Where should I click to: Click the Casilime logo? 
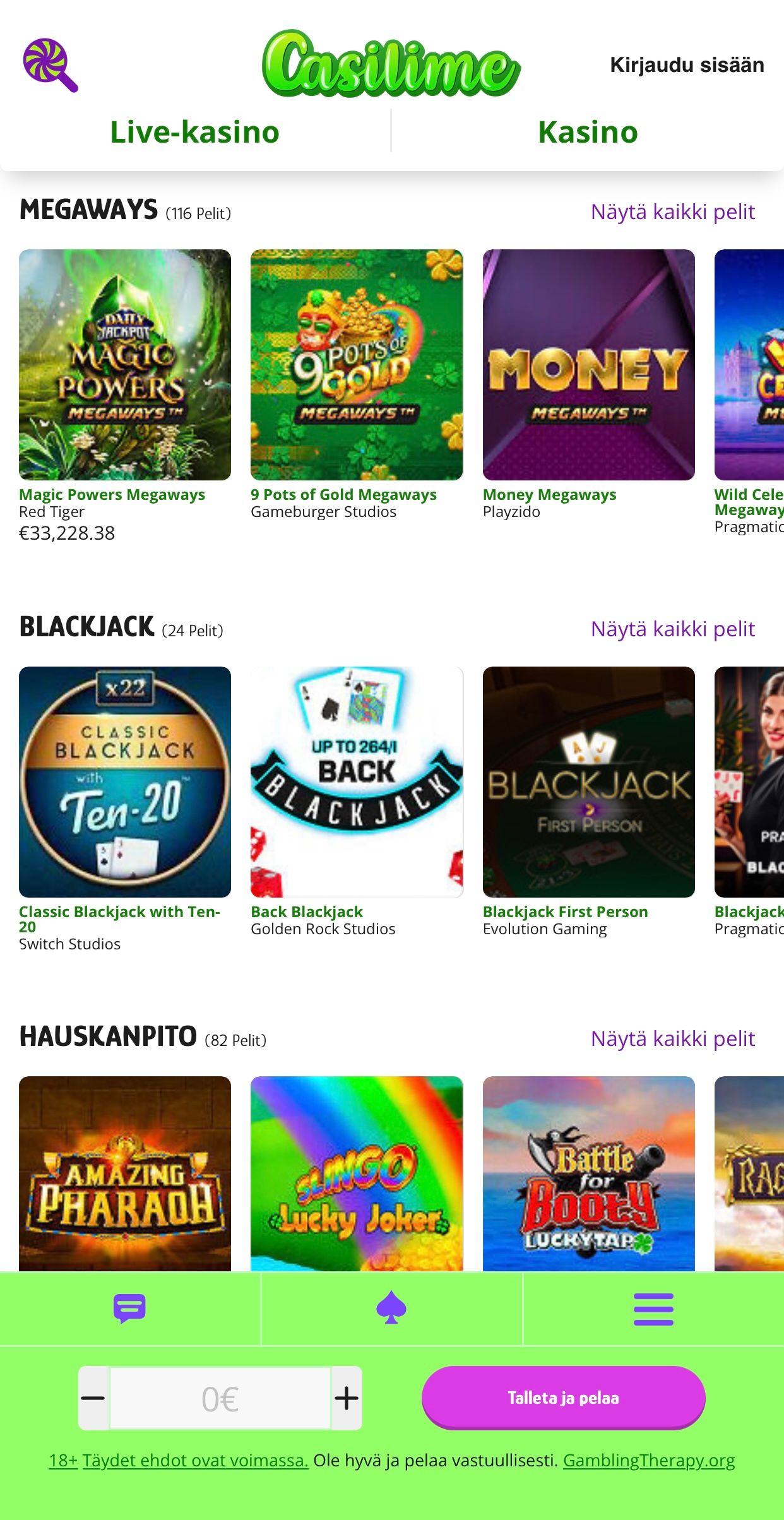click(391, 64)
